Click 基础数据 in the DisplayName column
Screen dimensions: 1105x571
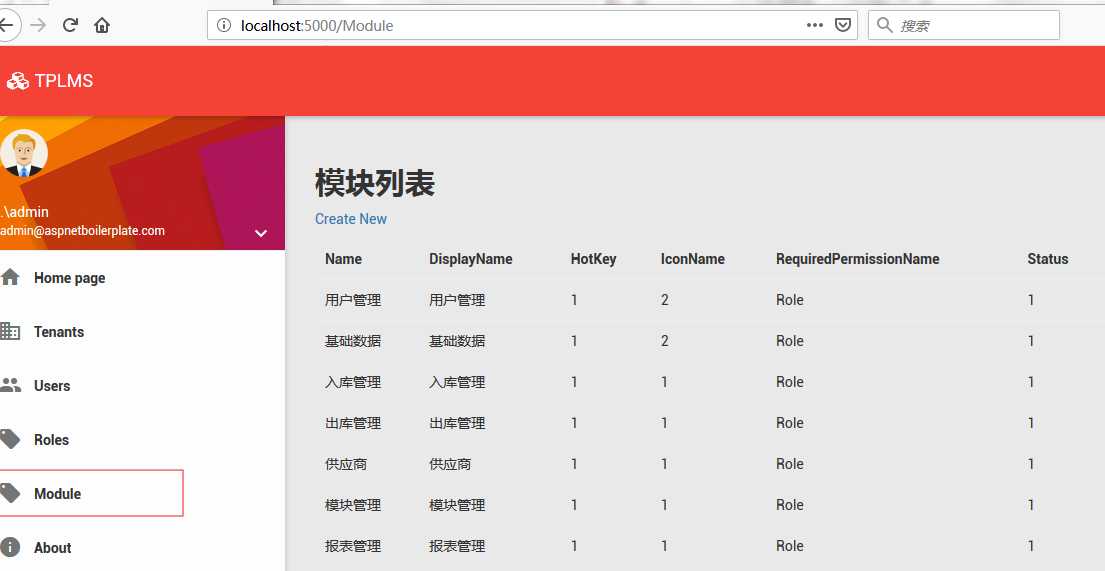tap(457, 340)
